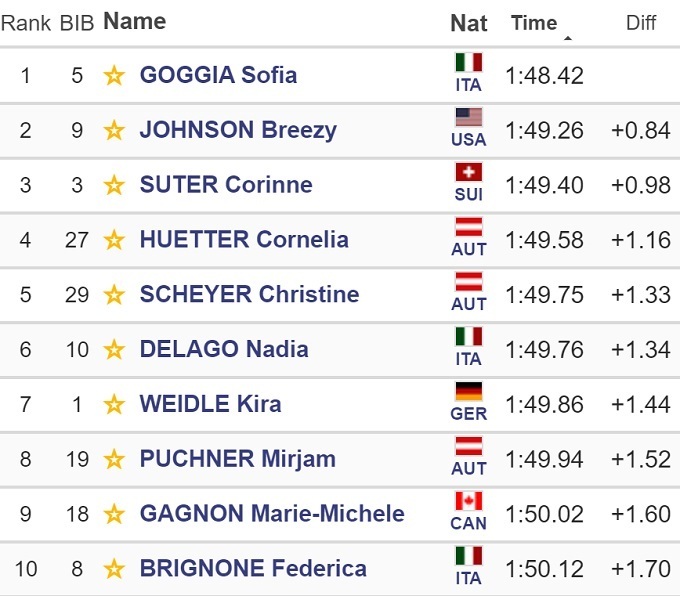Click the Swiss flag icon
Screen dimensions: 680x596
tap(468, 173)
